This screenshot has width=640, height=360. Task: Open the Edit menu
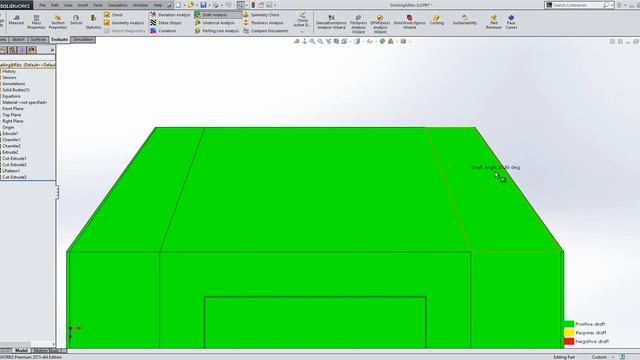pyautogui.click(x=55, y=5)
